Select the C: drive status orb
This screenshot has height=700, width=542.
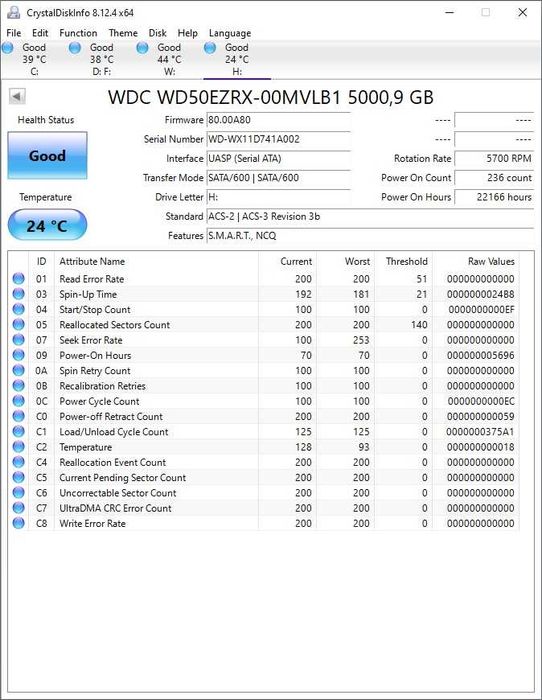8,48
